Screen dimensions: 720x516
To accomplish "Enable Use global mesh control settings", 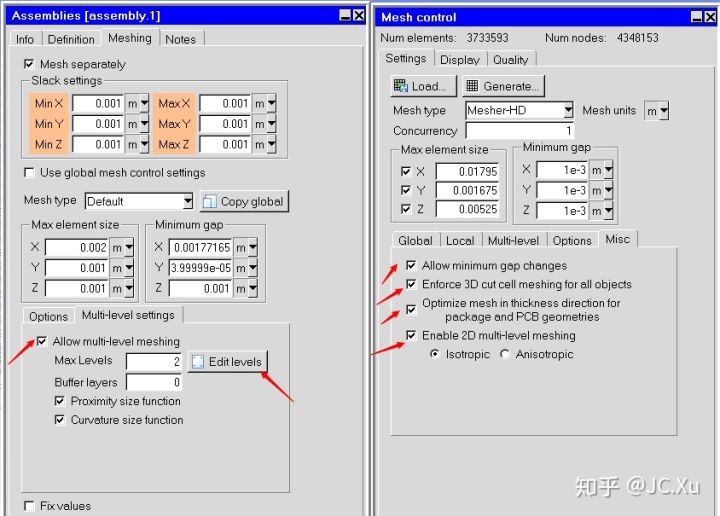I will [x=29, y=173].
